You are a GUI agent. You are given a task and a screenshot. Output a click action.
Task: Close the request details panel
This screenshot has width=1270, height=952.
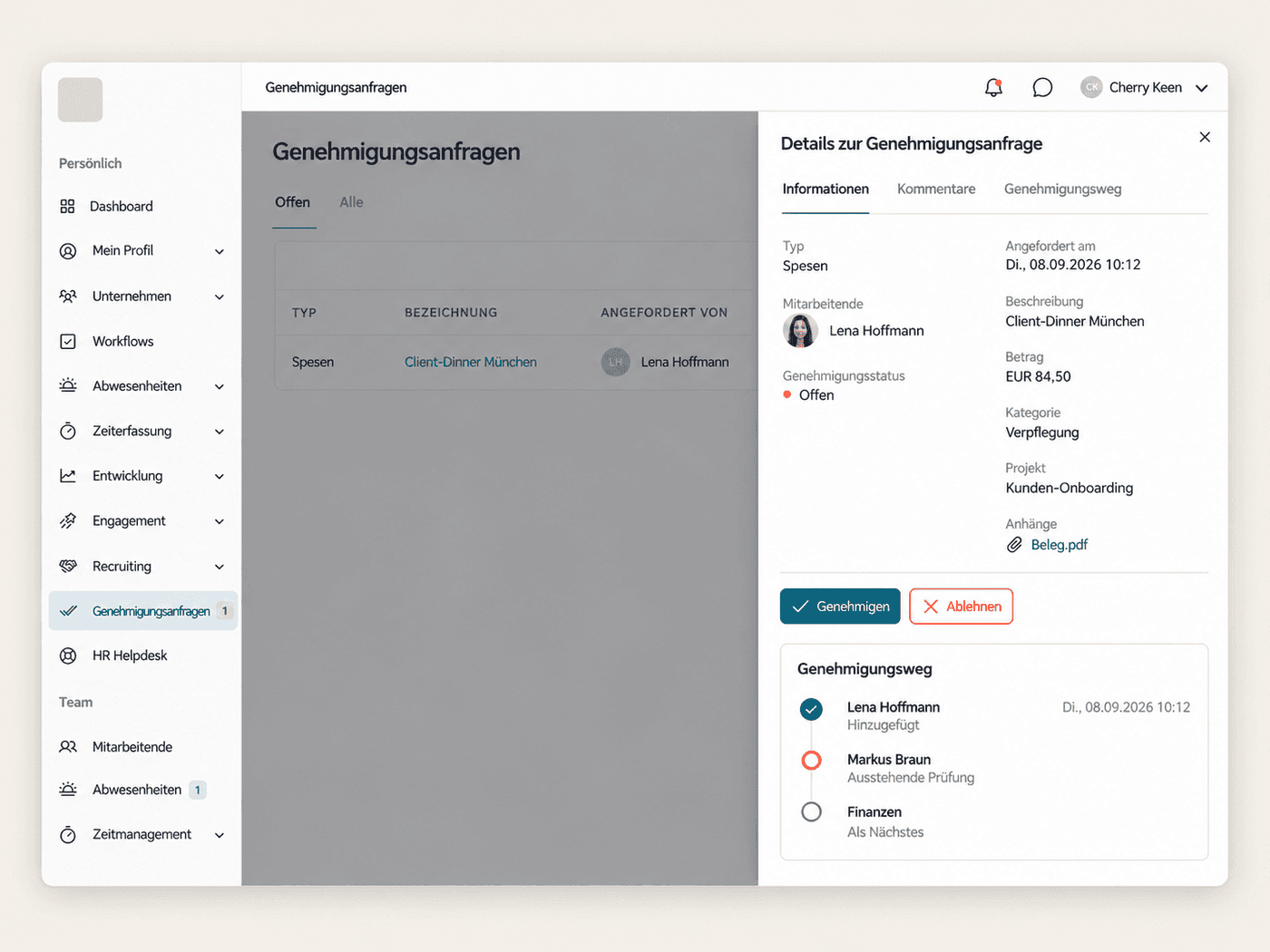pyautogui.click(x=1205, y=137)
